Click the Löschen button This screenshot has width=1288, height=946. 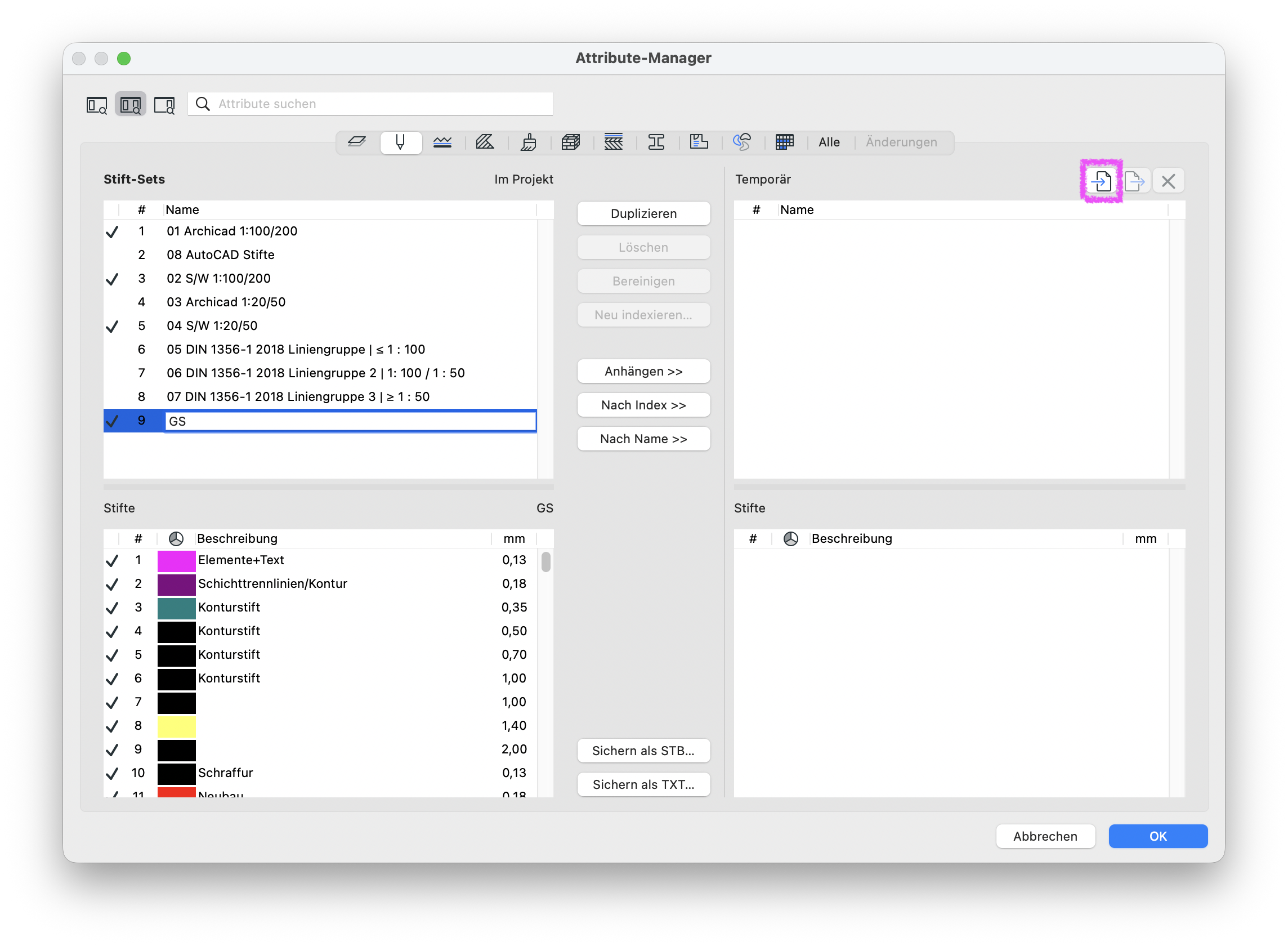(x=643, y=247)
